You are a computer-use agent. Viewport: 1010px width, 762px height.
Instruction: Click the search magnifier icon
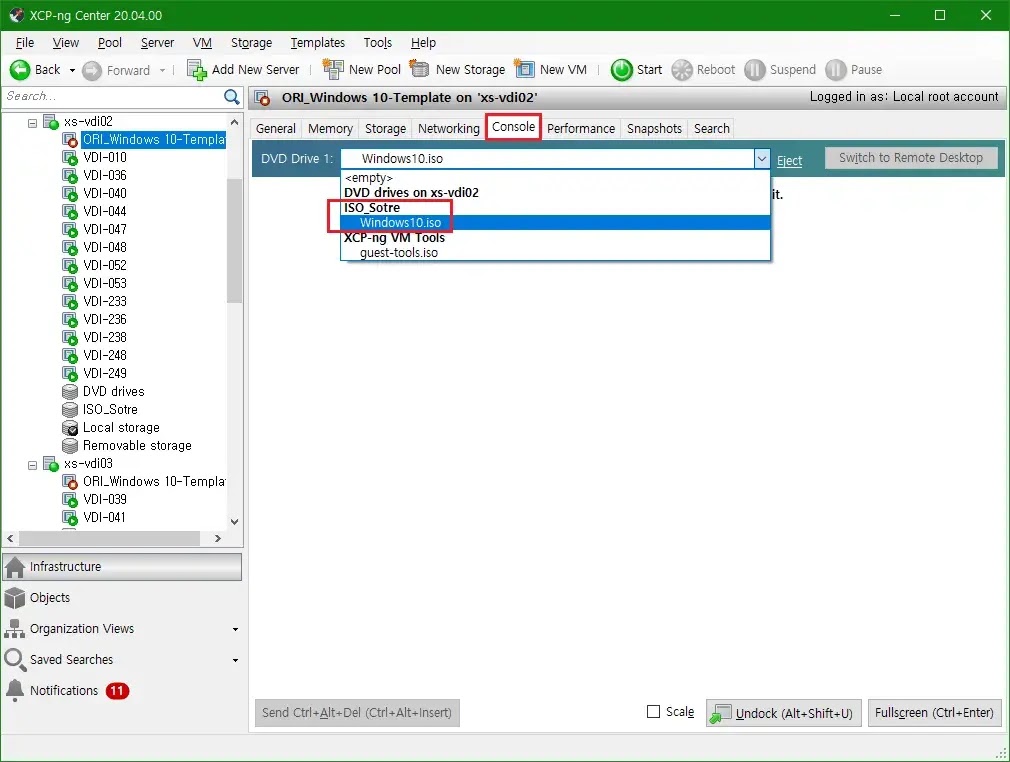231,97
